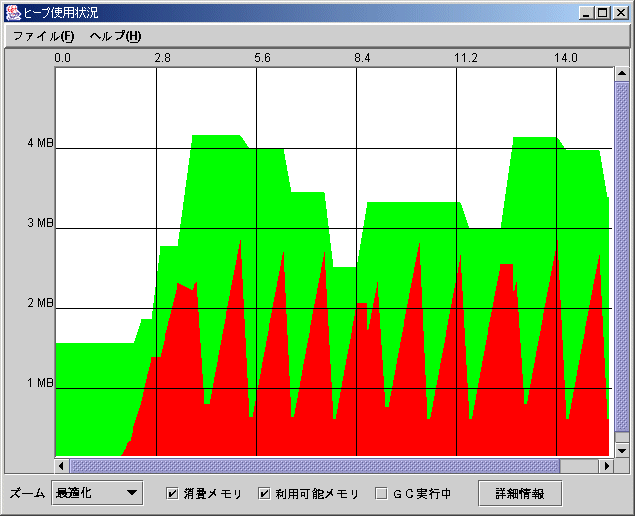Viewport: 635px width, 516px height.
Task: Click the 0.0 time axis label
Action: pyautogui.click(x=62, y=58)
